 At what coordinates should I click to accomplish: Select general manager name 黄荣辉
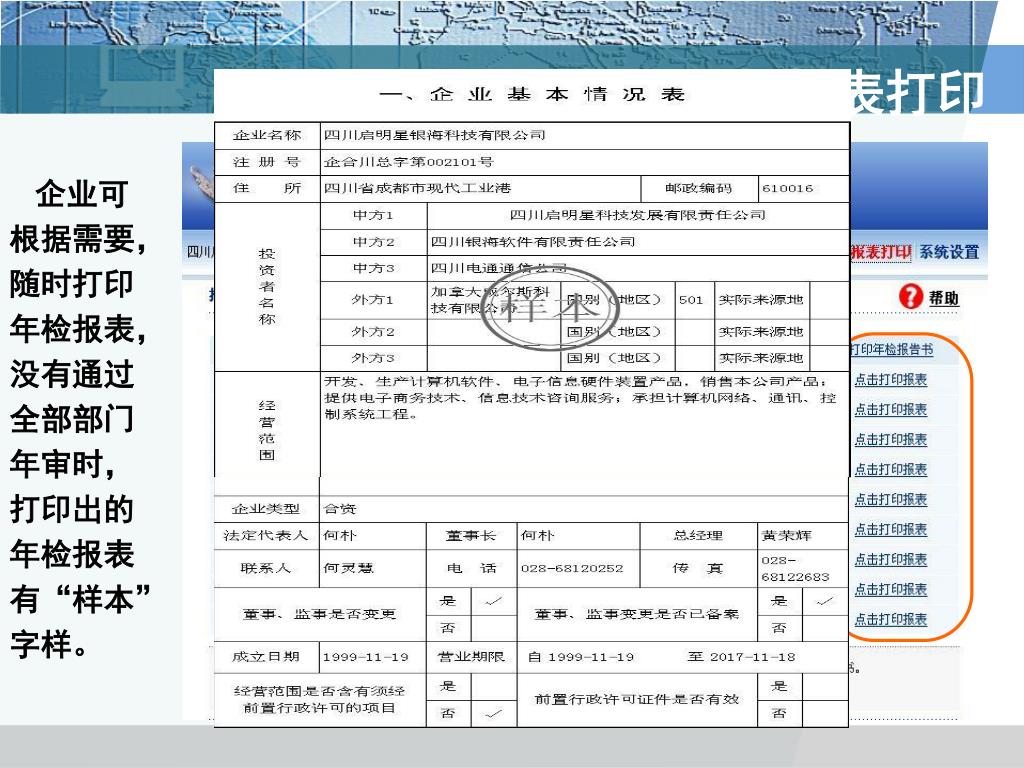tap(786, 536)
